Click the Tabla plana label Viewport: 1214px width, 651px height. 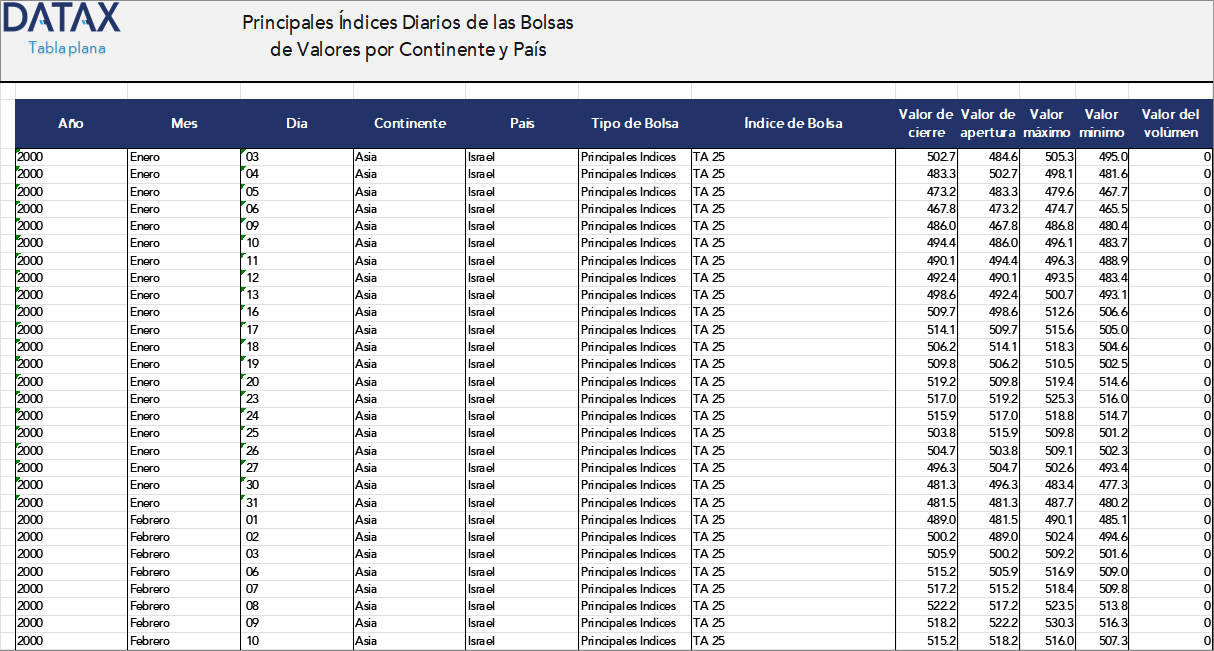[65, 47]
